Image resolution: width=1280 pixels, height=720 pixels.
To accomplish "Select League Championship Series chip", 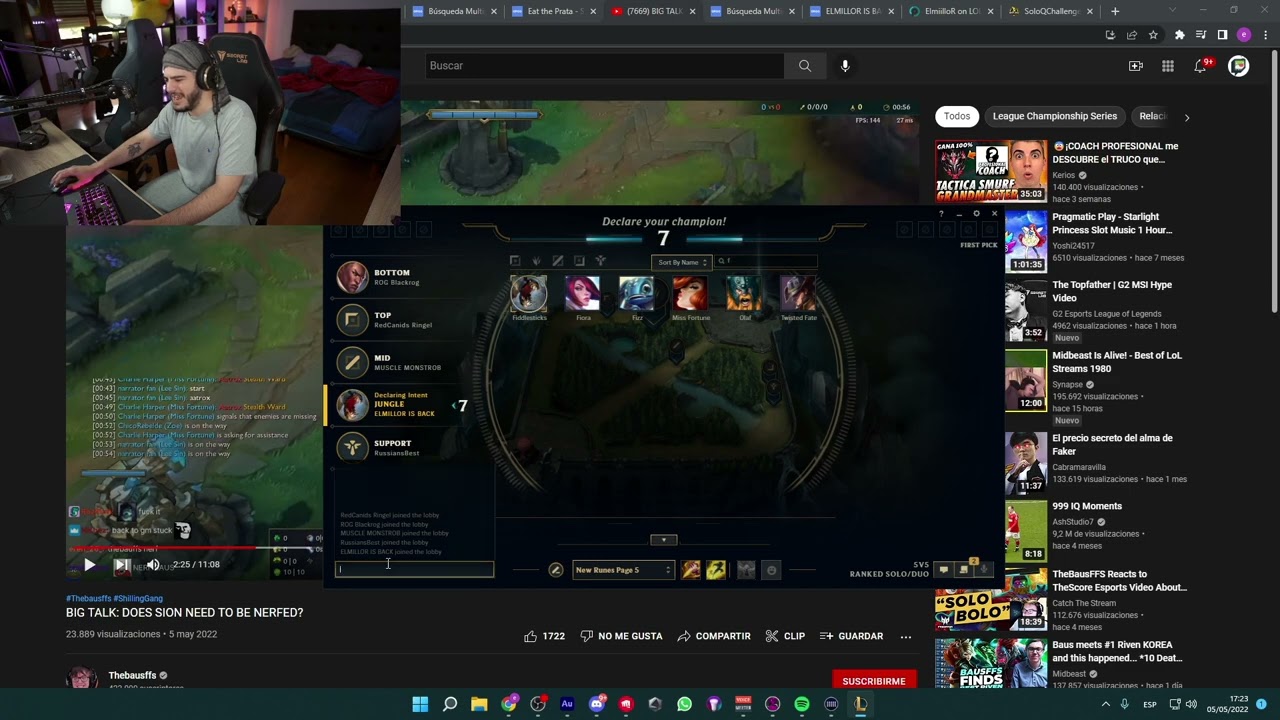I will pos(1054,116).
